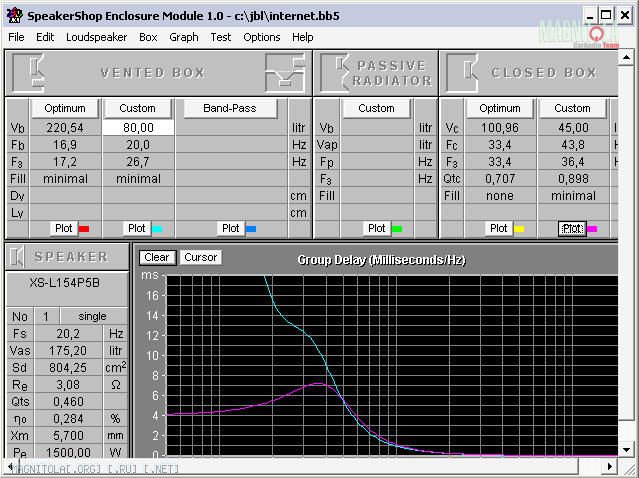Click the Re value 3,08
The image size is (639, 478).
[x=68, y=385]
